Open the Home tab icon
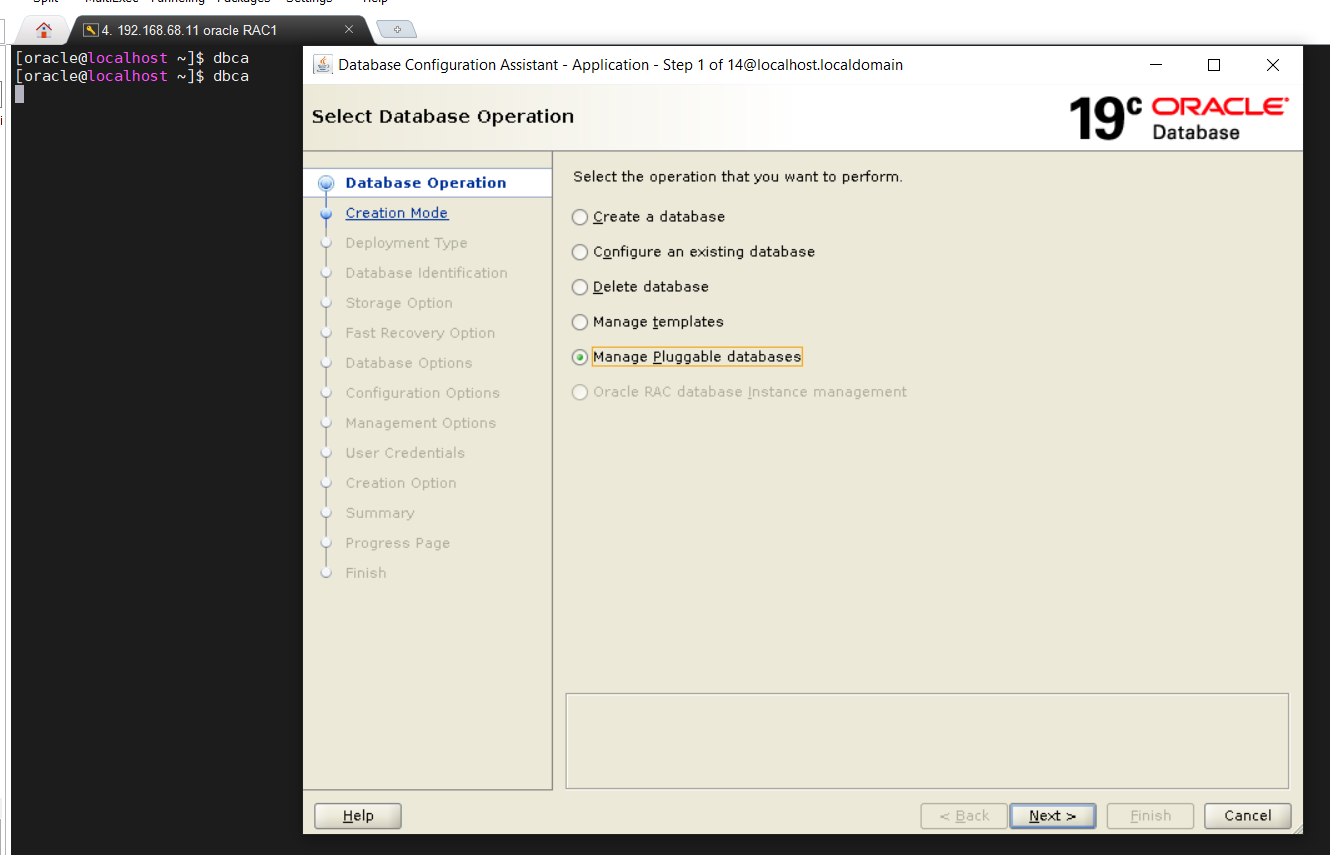The width and height of the screenshot is (1330, 855). 44,30
